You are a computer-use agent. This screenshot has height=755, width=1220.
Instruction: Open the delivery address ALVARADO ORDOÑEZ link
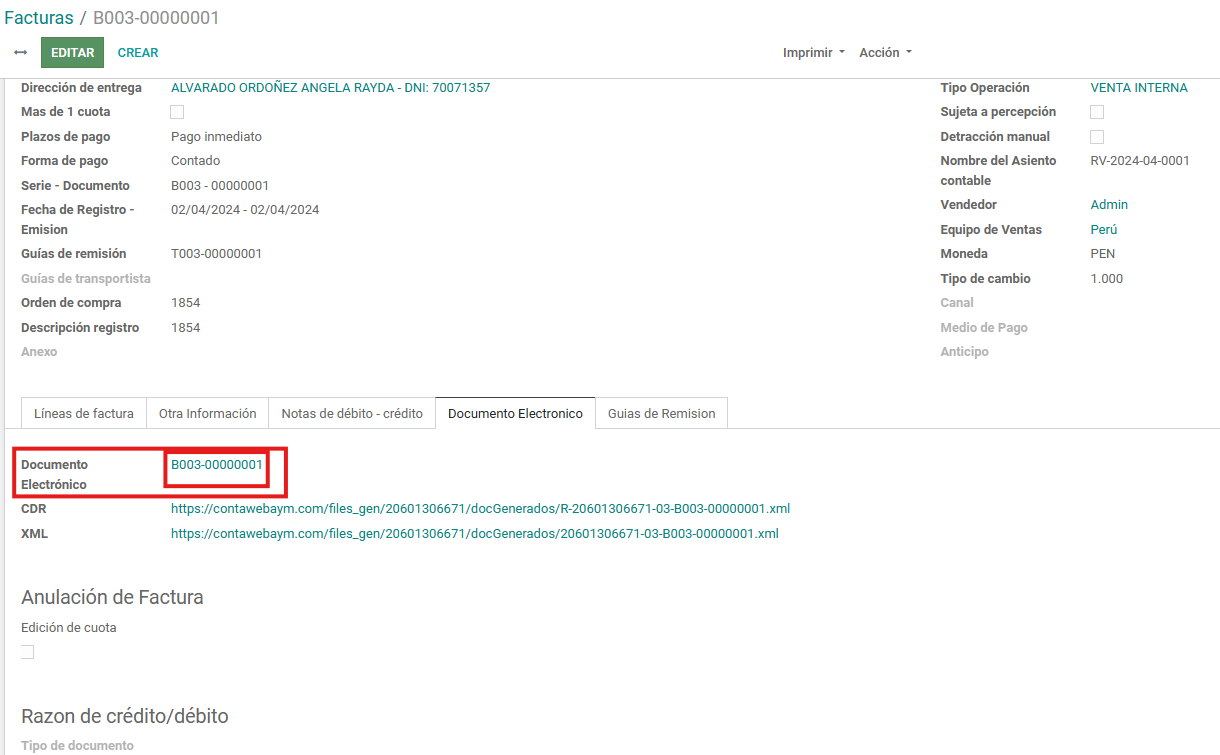[330, 88]
